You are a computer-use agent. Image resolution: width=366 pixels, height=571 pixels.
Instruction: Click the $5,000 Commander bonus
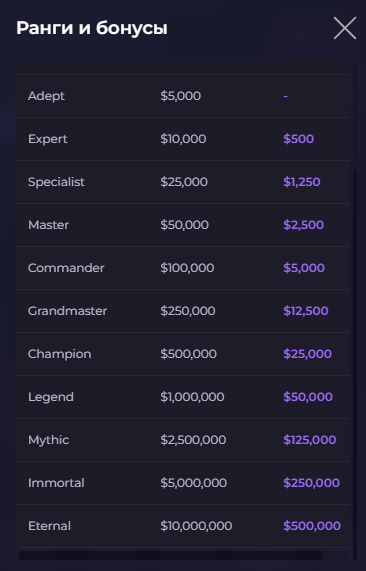pos(304,268)
